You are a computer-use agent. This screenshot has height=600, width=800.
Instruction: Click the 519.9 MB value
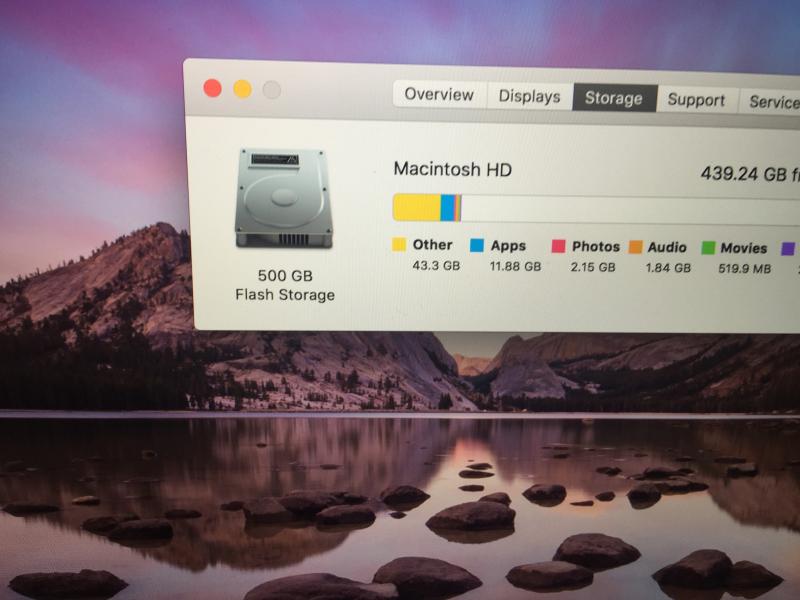click(x=744, y=269)
